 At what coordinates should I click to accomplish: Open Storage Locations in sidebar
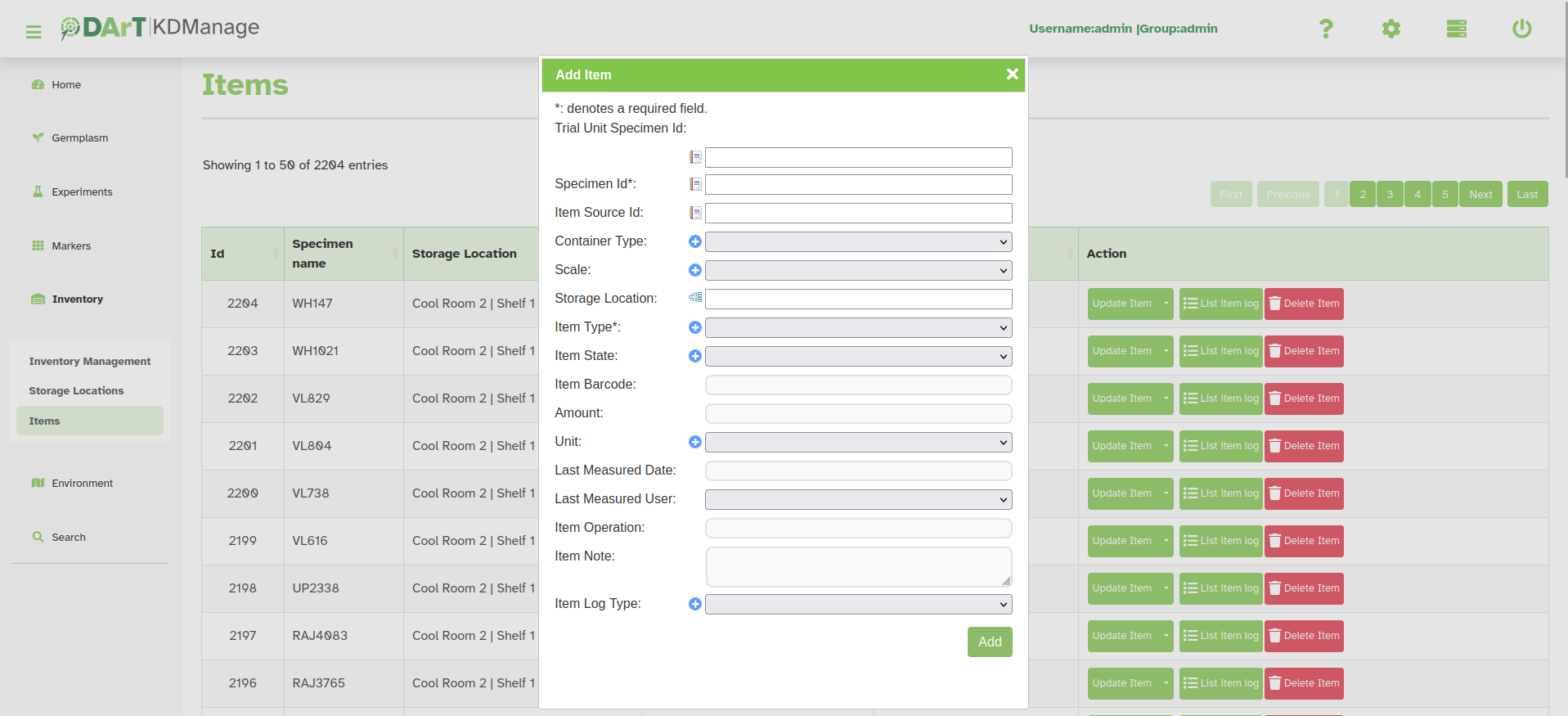click(x=76, y=391)
